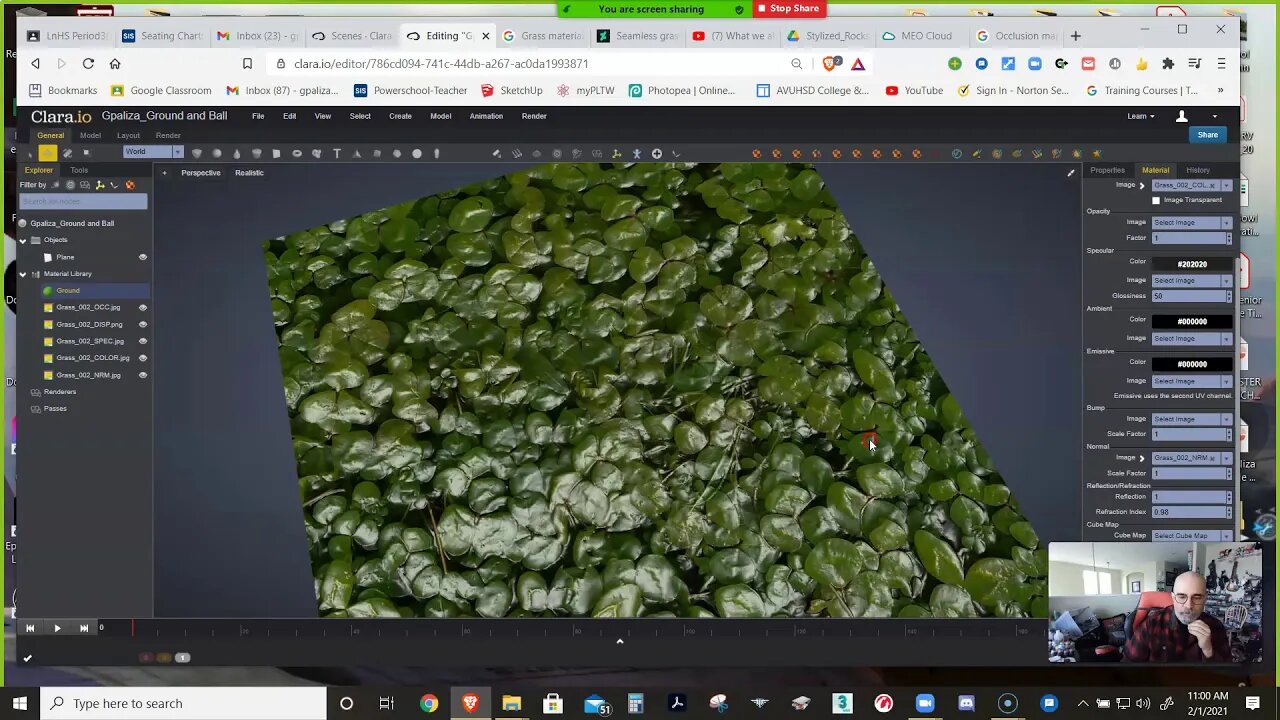Play the animation timeline
The image size is (1280, 720).
tap(57, 628)
